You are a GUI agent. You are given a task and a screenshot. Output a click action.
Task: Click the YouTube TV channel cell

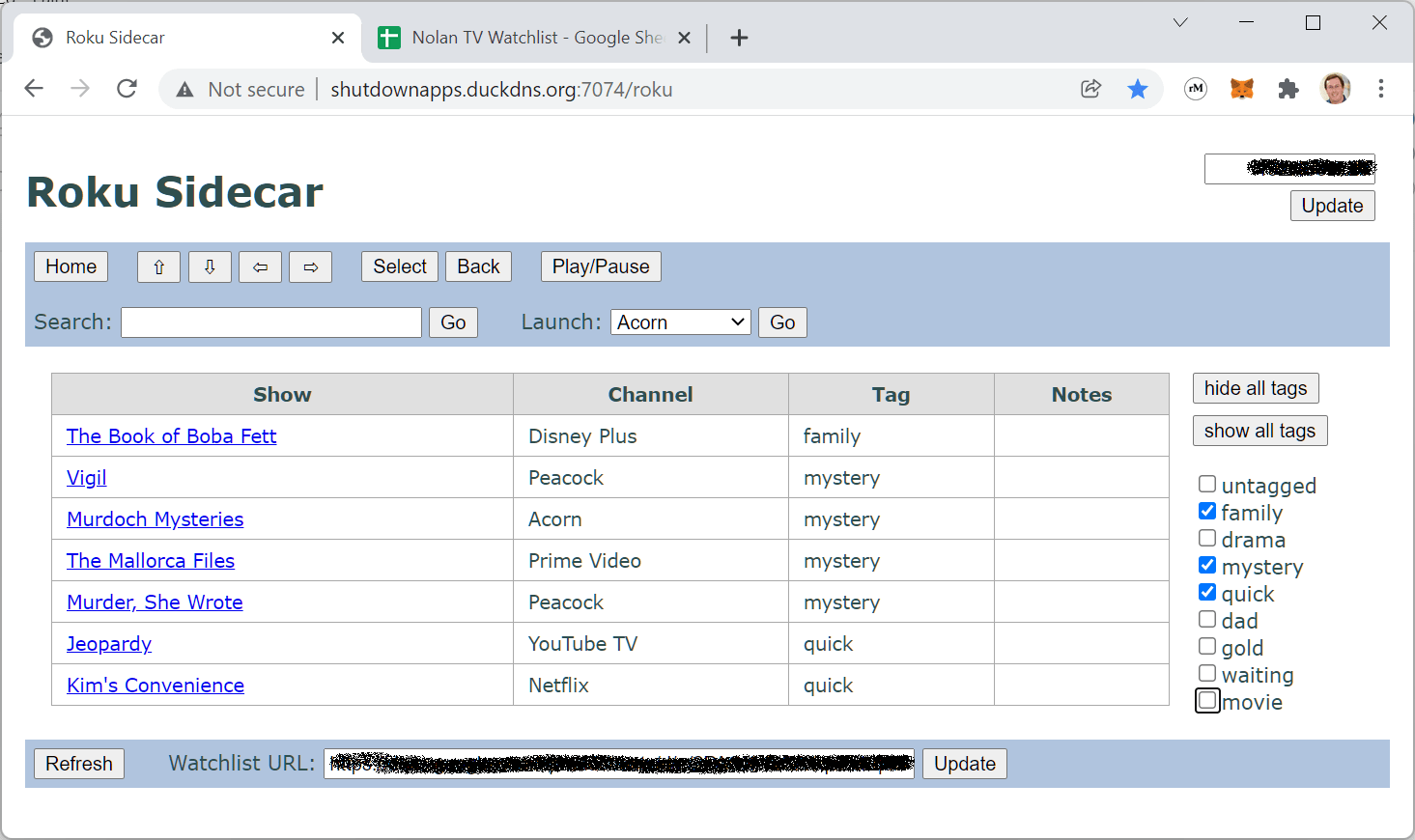tap(651, 644)
